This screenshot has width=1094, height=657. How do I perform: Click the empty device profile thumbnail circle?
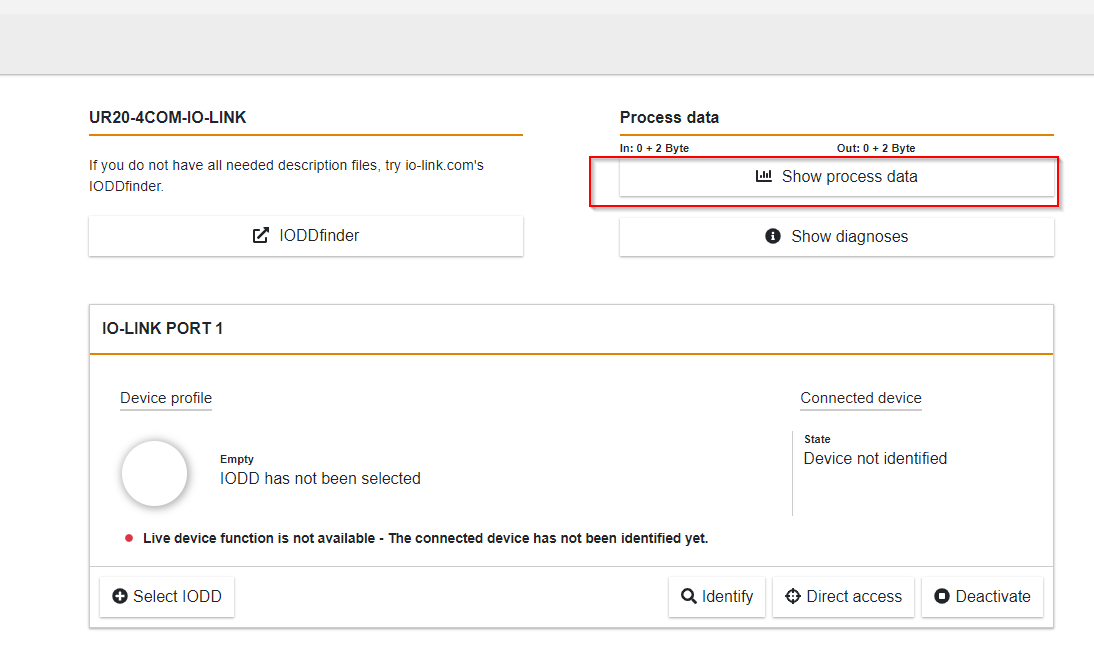click(x=154, y=473)
